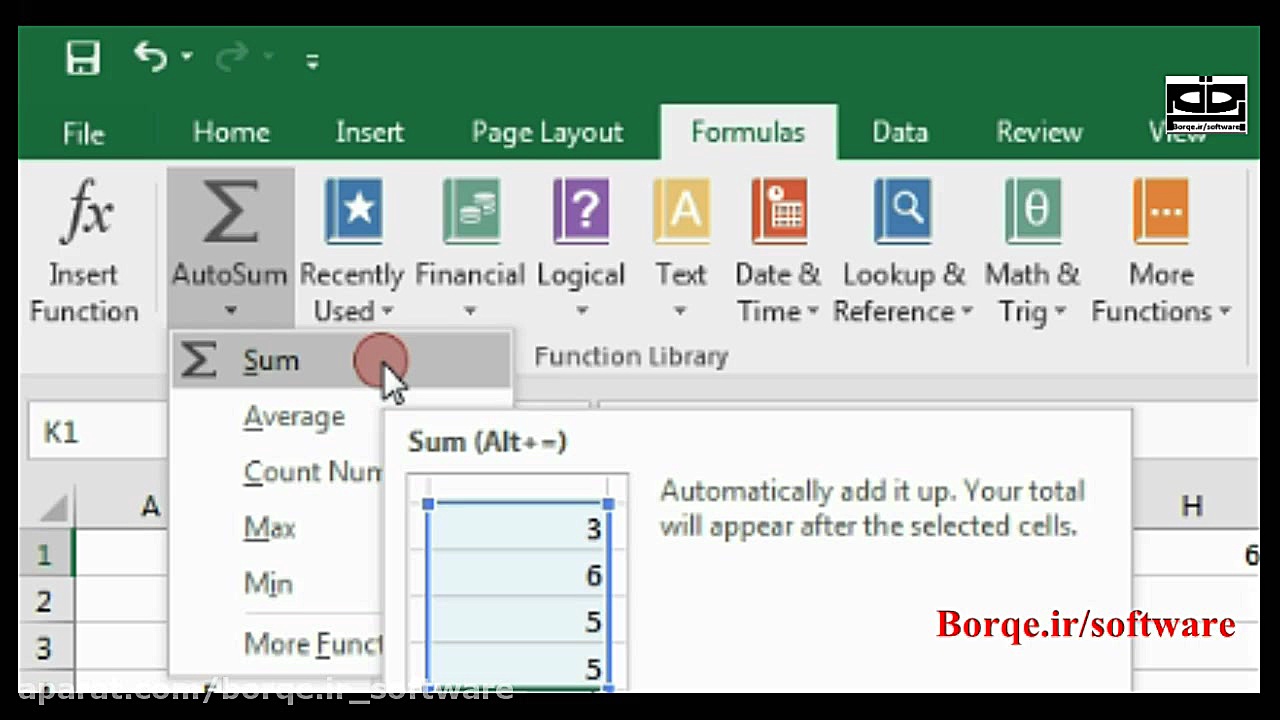Select column A by its header
The height and width of the screenshot is (720, 1280).
coord(122,507)
